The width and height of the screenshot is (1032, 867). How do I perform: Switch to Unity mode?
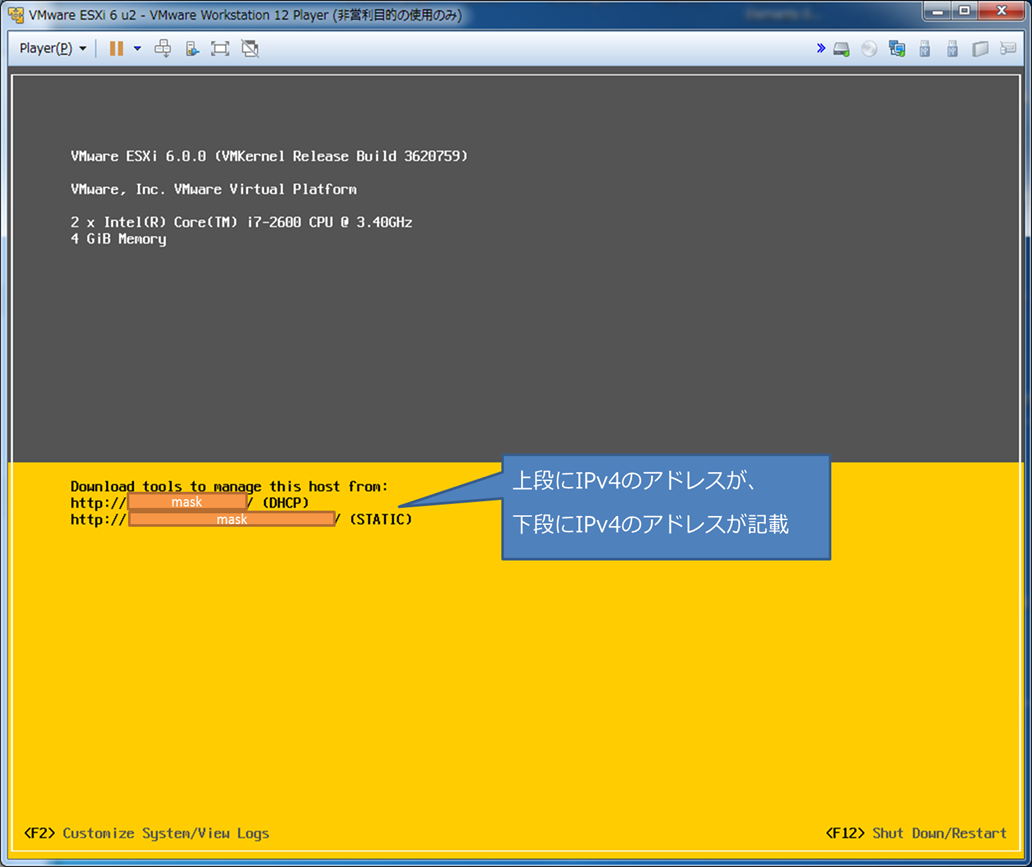tap(248, 48)
